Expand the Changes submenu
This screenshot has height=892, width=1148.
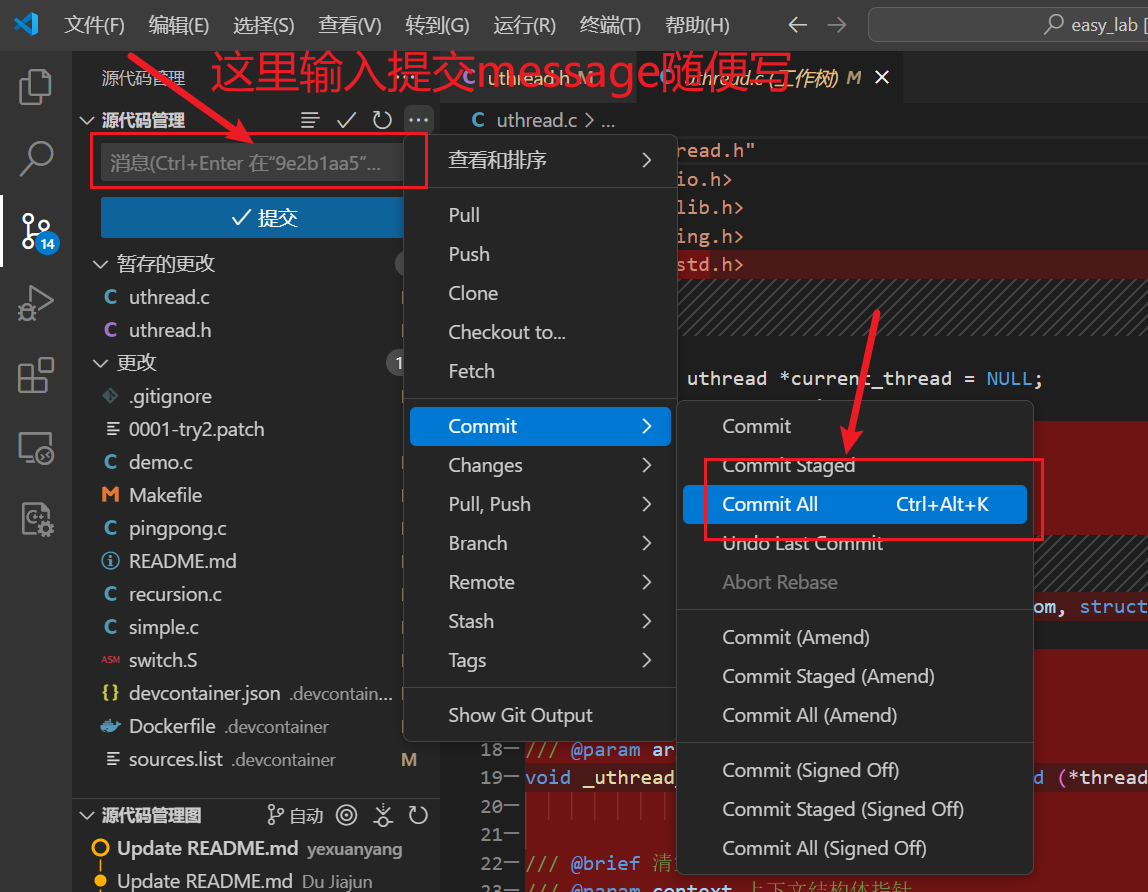pos(540,465)
